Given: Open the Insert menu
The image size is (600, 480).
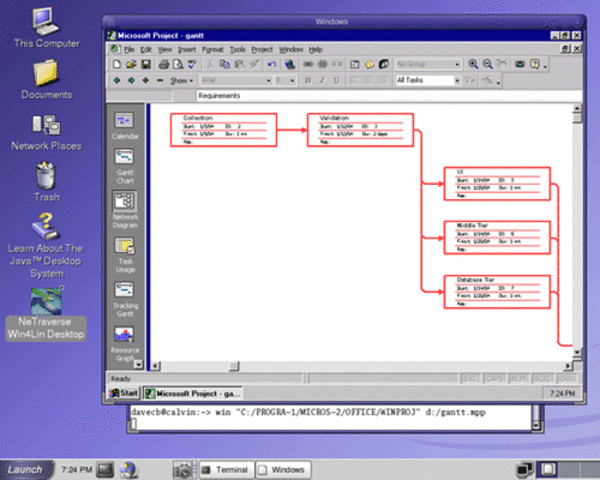Looking at the screenshot, I should pos(187,50).
